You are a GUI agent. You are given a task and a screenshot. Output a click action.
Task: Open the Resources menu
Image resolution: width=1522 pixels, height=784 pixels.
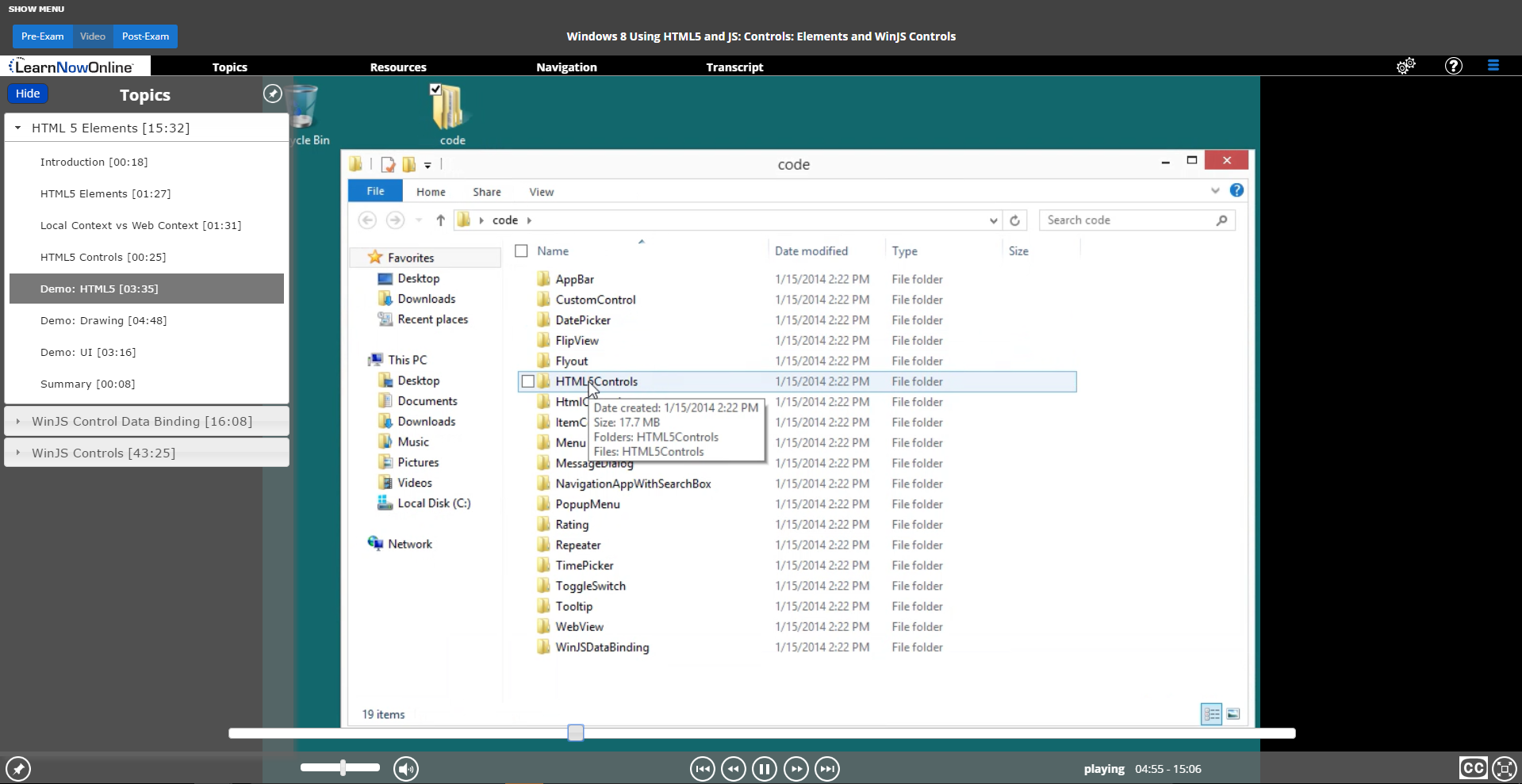[397, 67]
